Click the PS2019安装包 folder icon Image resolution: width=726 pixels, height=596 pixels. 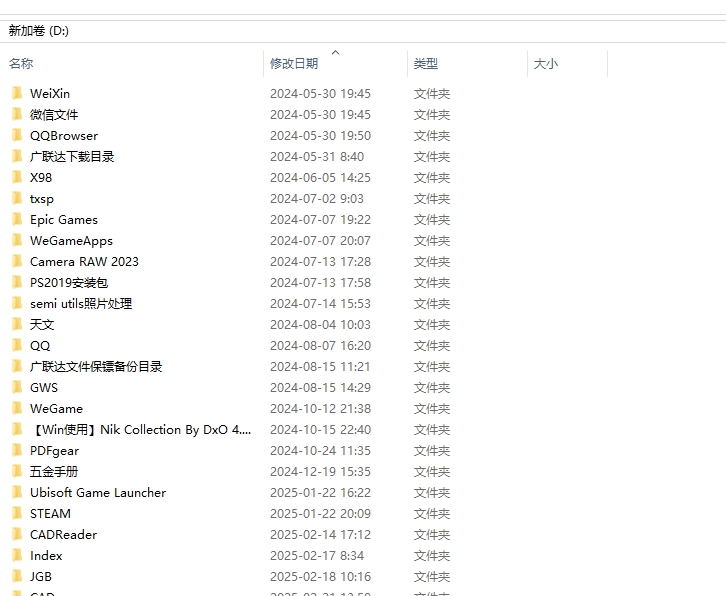pyautogui.click(x=17, y=282)
